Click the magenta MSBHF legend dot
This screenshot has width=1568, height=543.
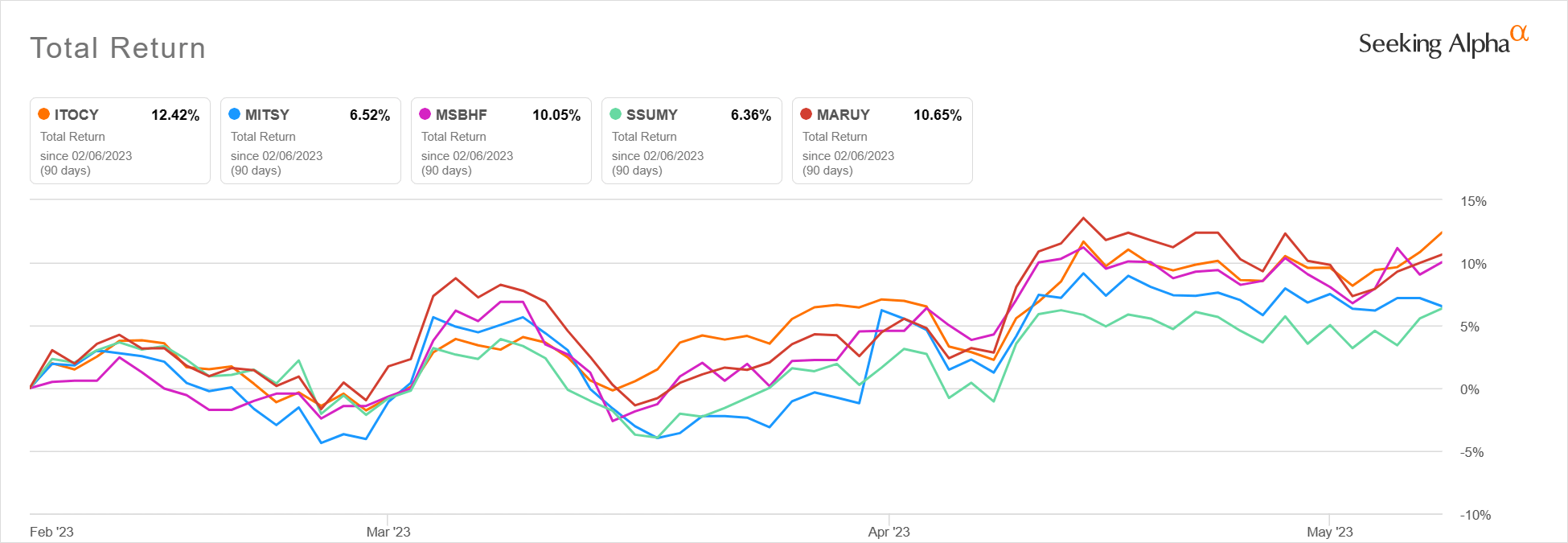pyautogui.click(x=425, y=114)
